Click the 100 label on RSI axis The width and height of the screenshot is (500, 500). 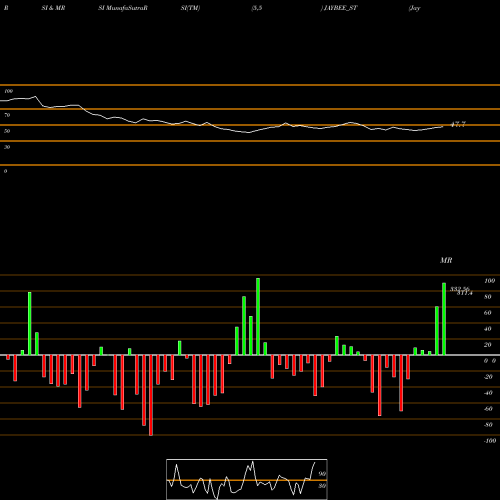(8, 91)
